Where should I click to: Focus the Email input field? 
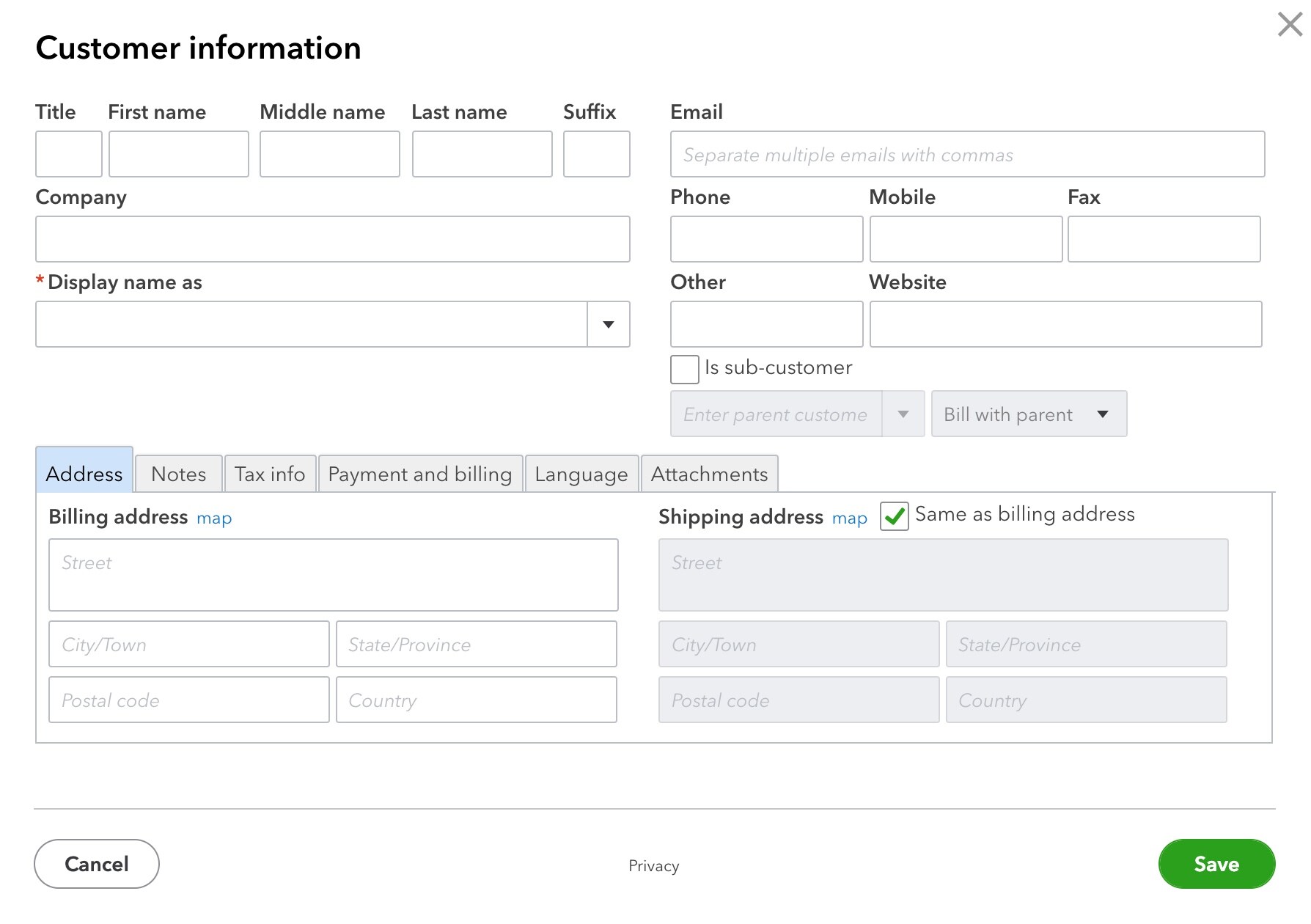tap(968, 154)
